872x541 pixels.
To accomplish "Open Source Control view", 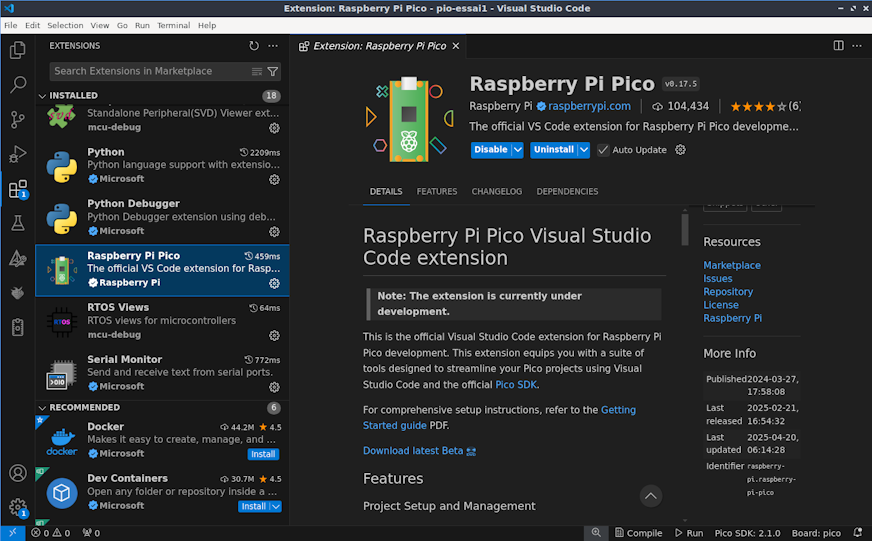I will pyautogui.click(x=18, y=119).
